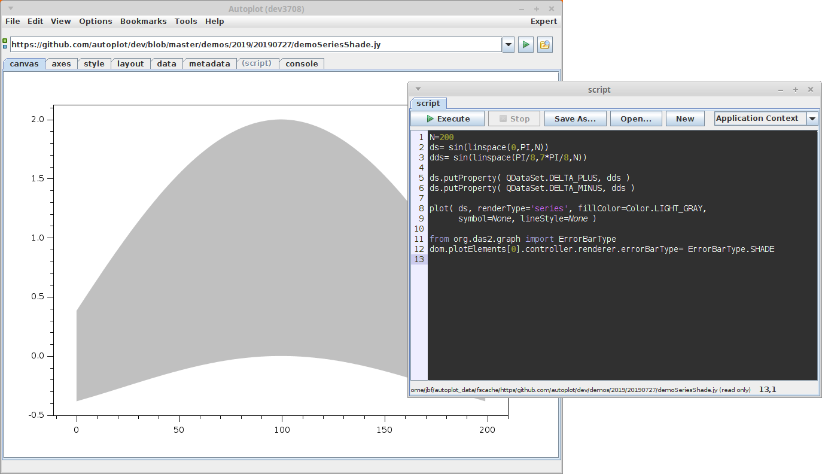This screenshot has height=474, width=822.
Task: Click the gray shaded series in the plot
Action: point(230,250)
